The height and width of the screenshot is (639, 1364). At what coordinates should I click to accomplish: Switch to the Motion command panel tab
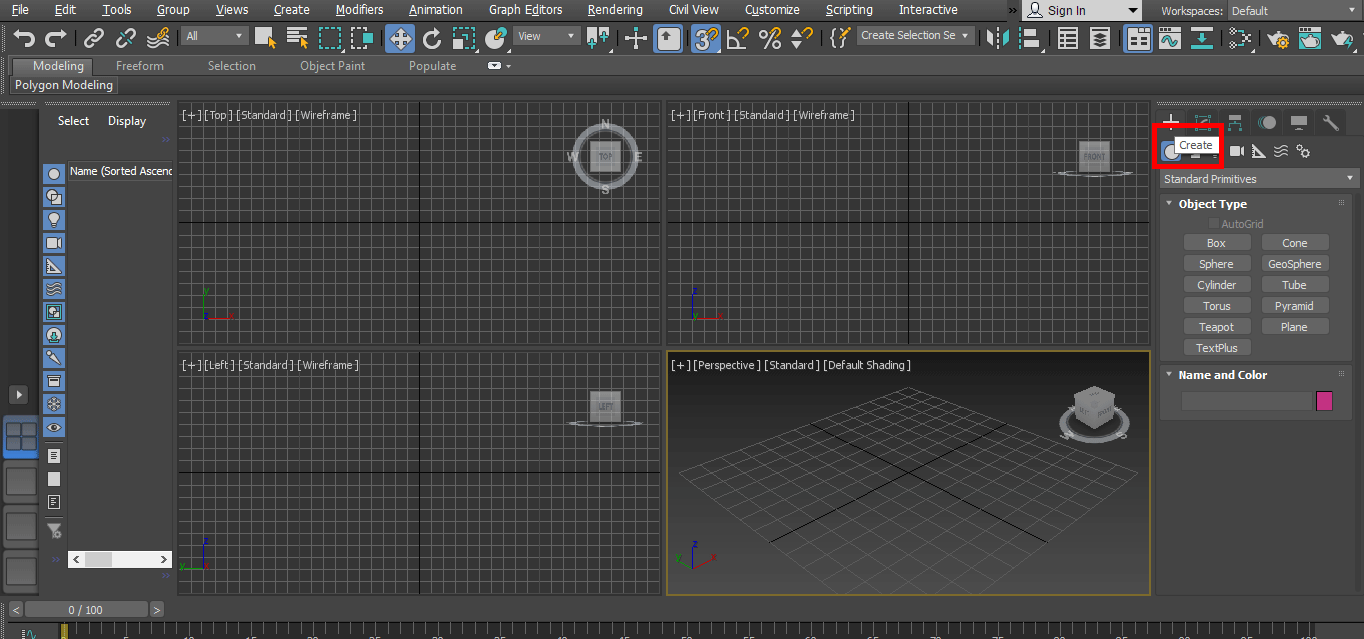1267,122
